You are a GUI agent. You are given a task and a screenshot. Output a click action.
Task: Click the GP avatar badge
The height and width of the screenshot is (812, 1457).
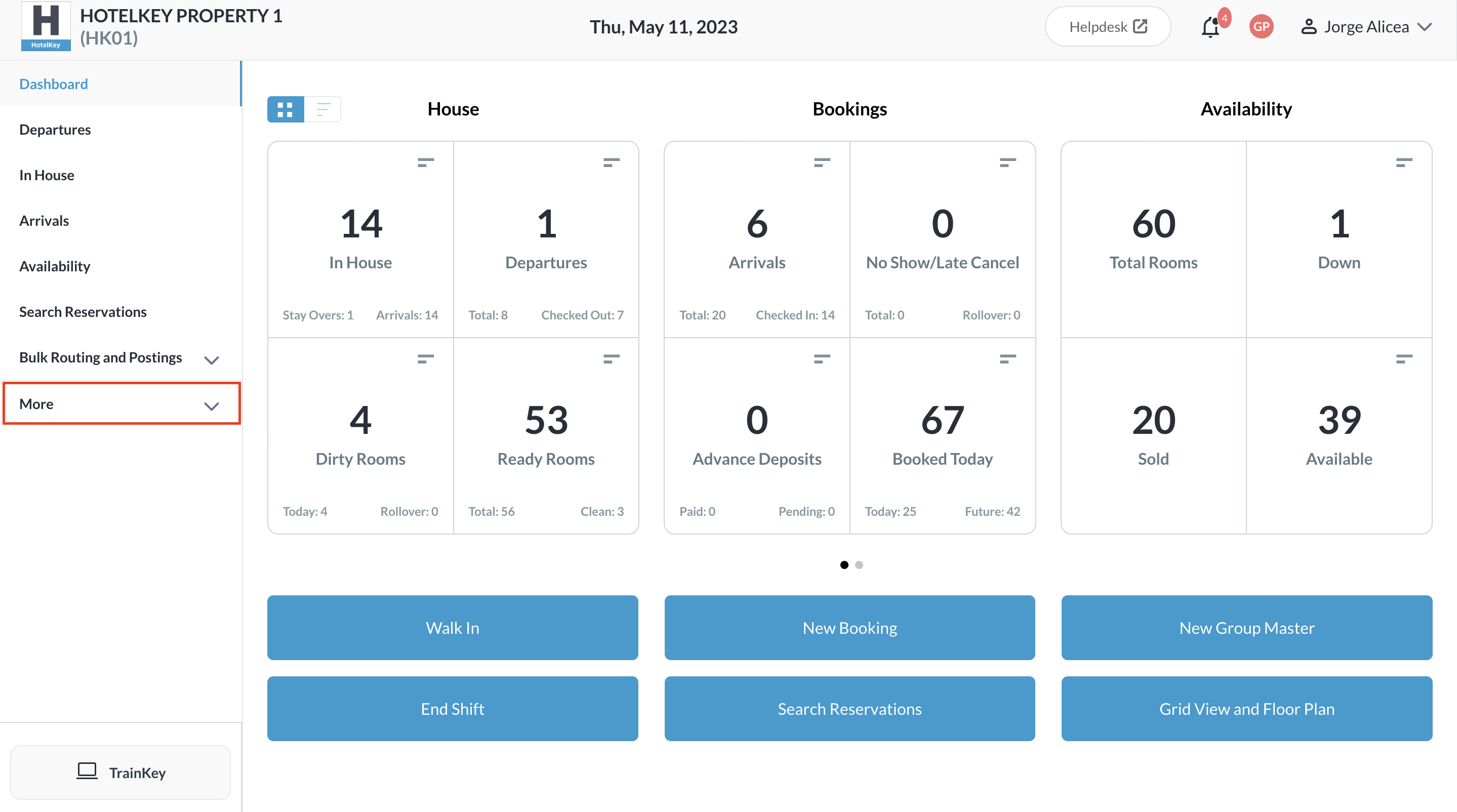tap(1261, 26)
